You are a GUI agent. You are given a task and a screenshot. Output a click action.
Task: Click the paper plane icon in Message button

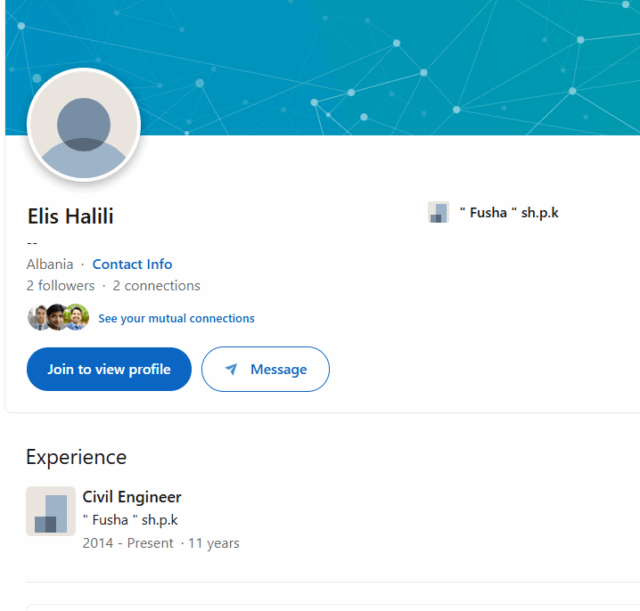(x=231, y=369)
